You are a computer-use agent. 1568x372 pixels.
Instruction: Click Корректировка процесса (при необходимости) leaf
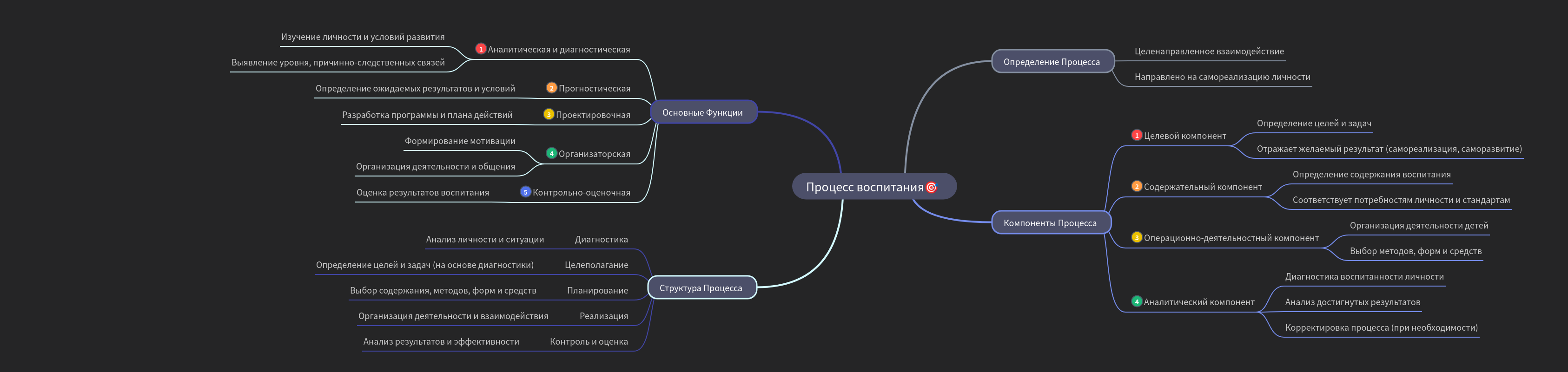click(1381, 327)
